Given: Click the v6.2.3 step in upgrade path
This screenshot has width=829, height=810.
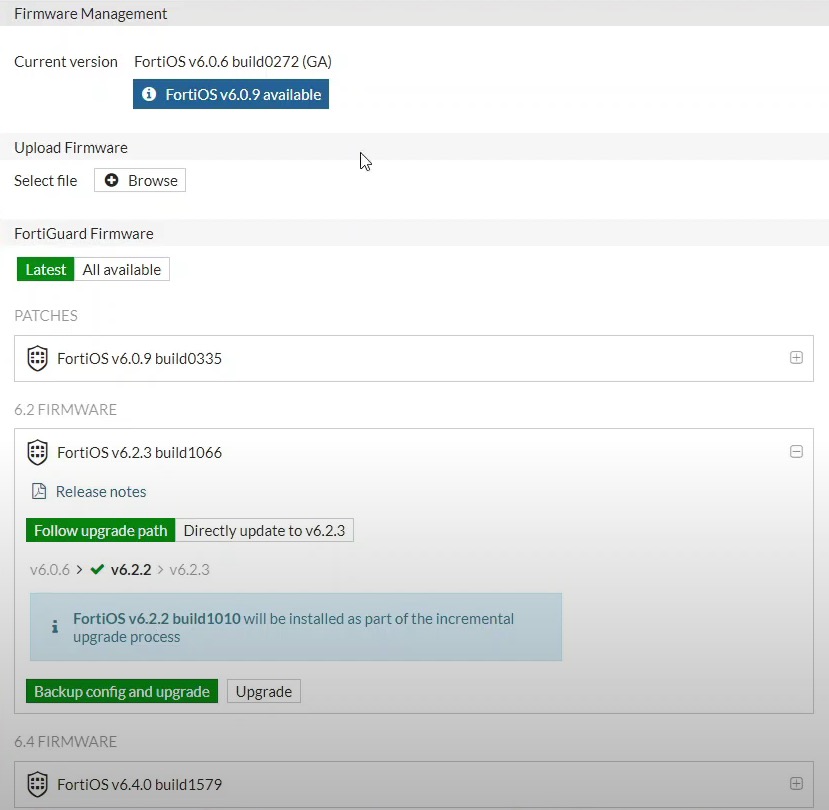Looking at the screenshot, I should pos(189,569).
